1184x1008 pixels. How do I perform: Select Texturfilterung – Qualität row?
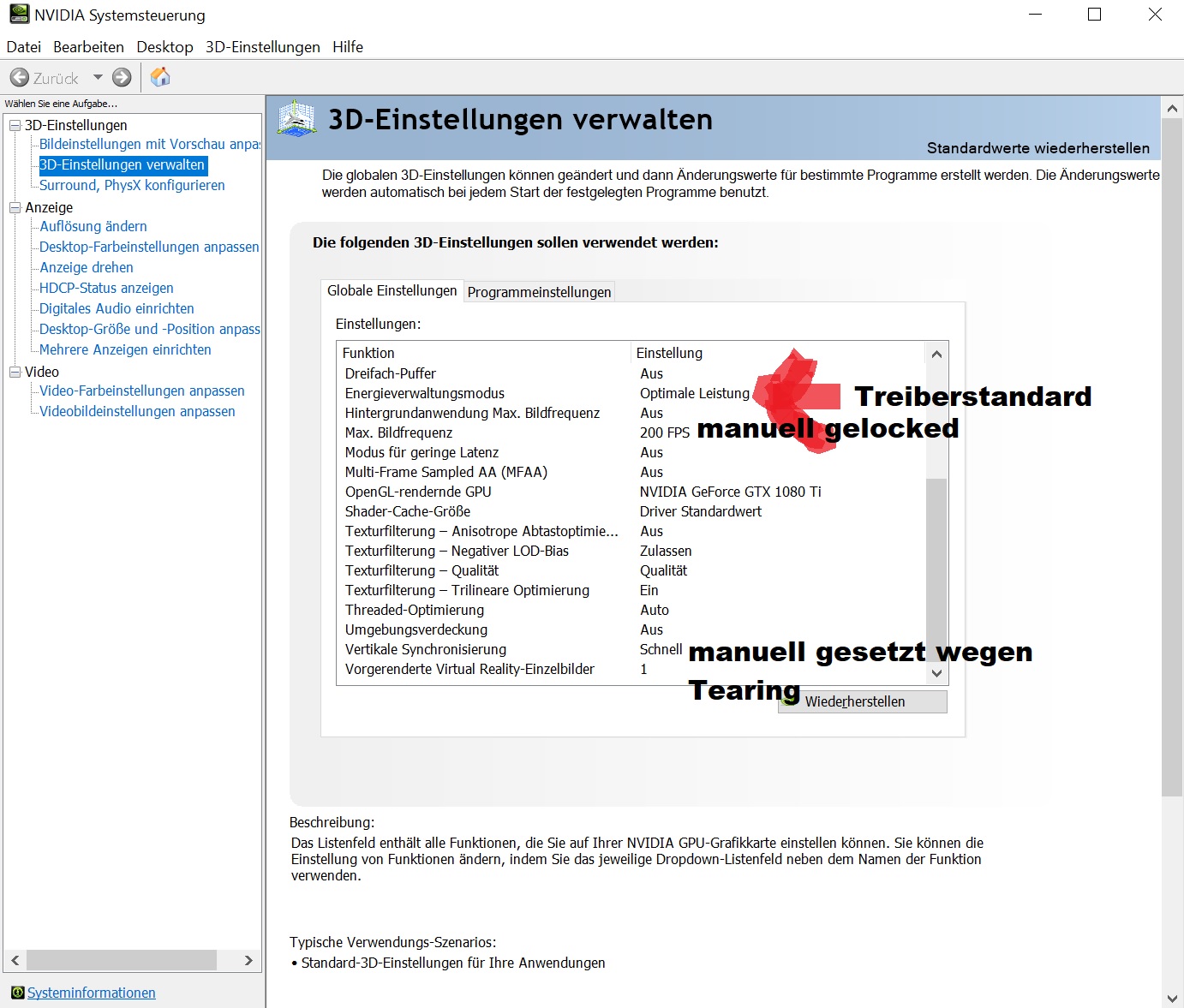[x=632, y=571]
